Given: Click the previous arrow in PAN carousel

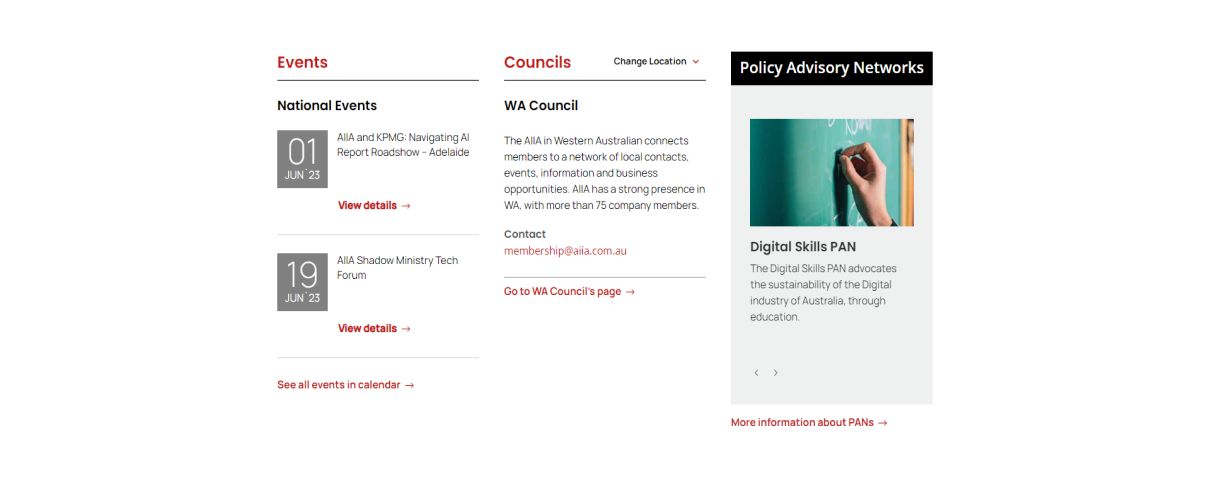Looking at the screenshot, I should pos(756,373).
